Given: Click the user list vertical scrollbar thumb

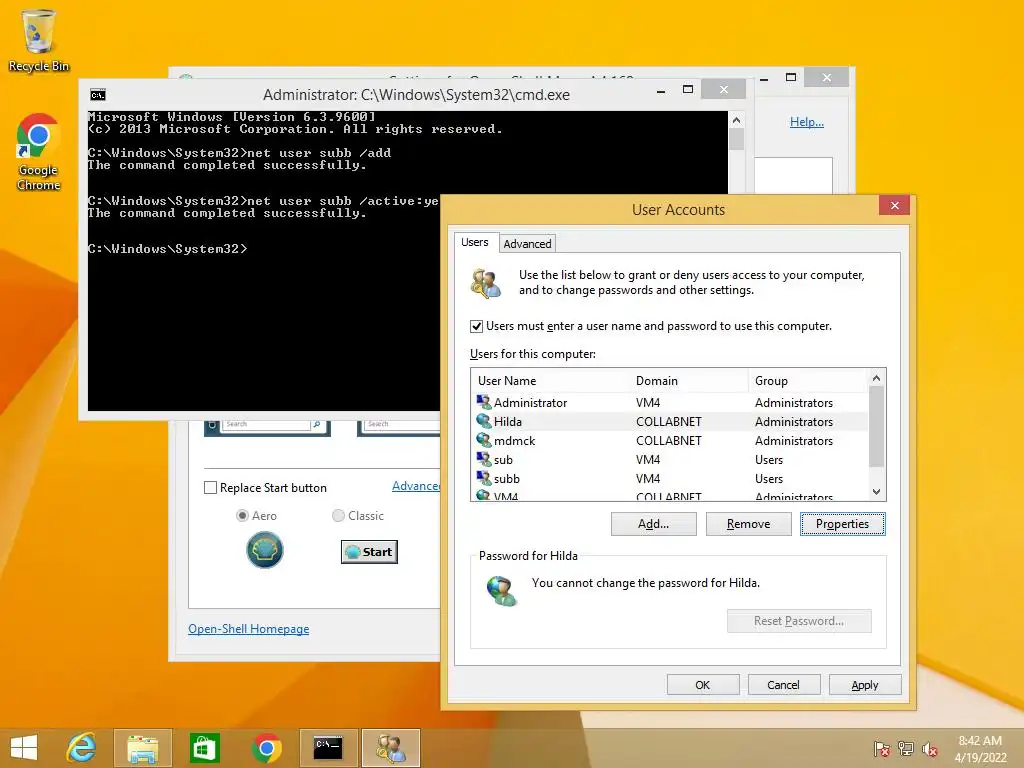Looking at the screenshot, I should coord(876,426).
